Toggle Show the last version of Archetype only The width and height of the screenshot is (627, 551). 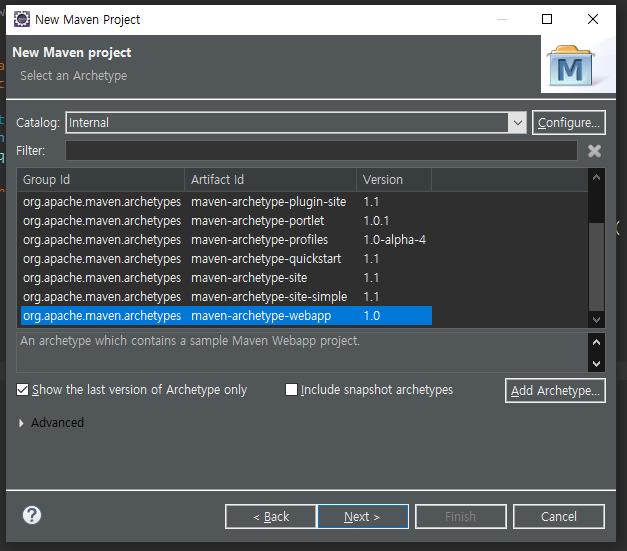(131, 390)
